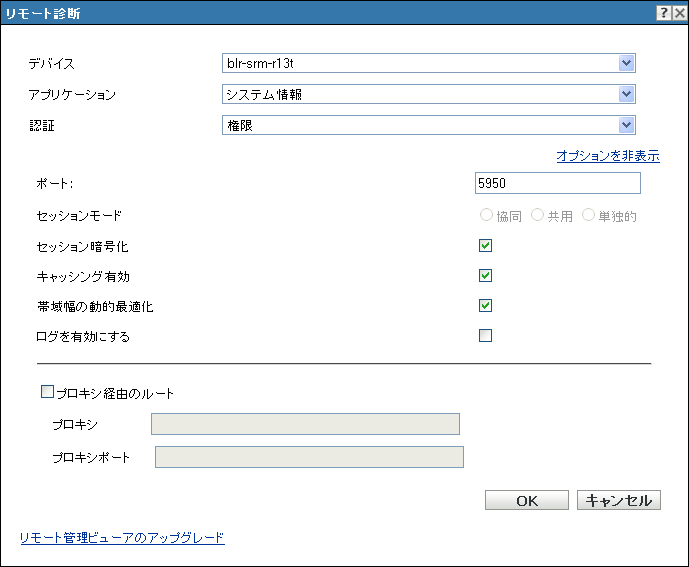Click the help question mark icon
This screenshot has width=689, height=567.
662,13
